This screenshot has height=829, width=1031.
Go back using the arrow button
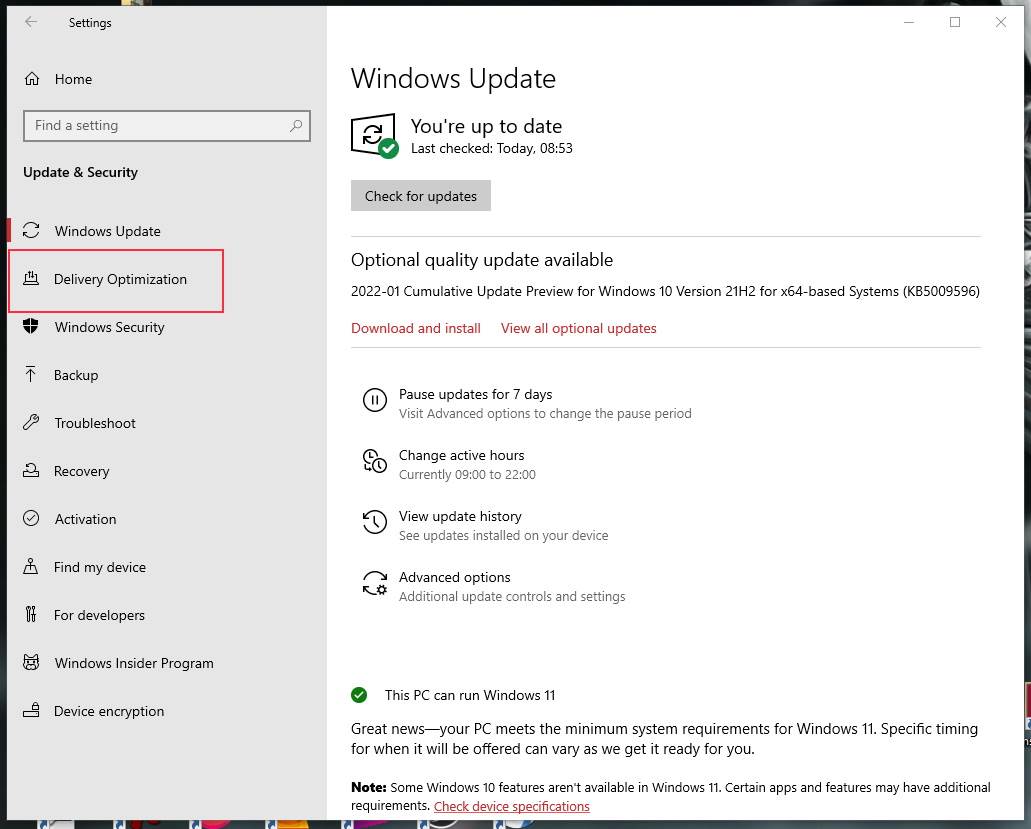pos(31,22)
